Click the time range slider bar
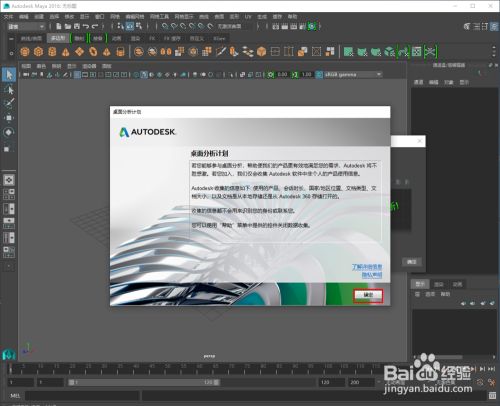The height and width of the screenshot is (406, 500). pos(144,382)
